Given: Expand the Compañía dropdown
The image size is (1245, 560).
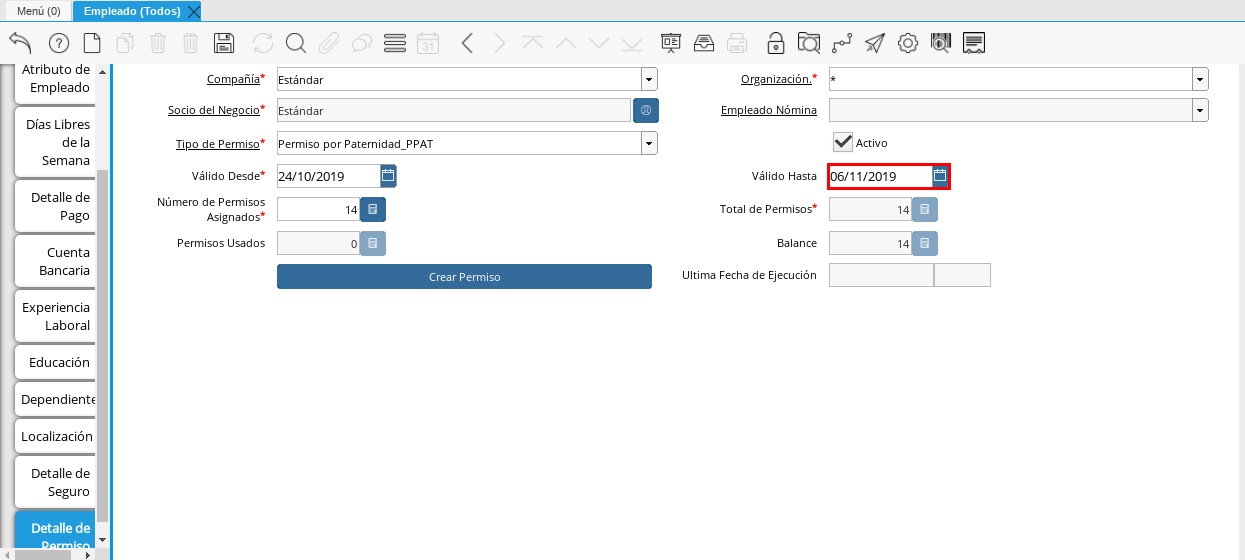Looking at the screenshot, I should [x=649, y=79].
